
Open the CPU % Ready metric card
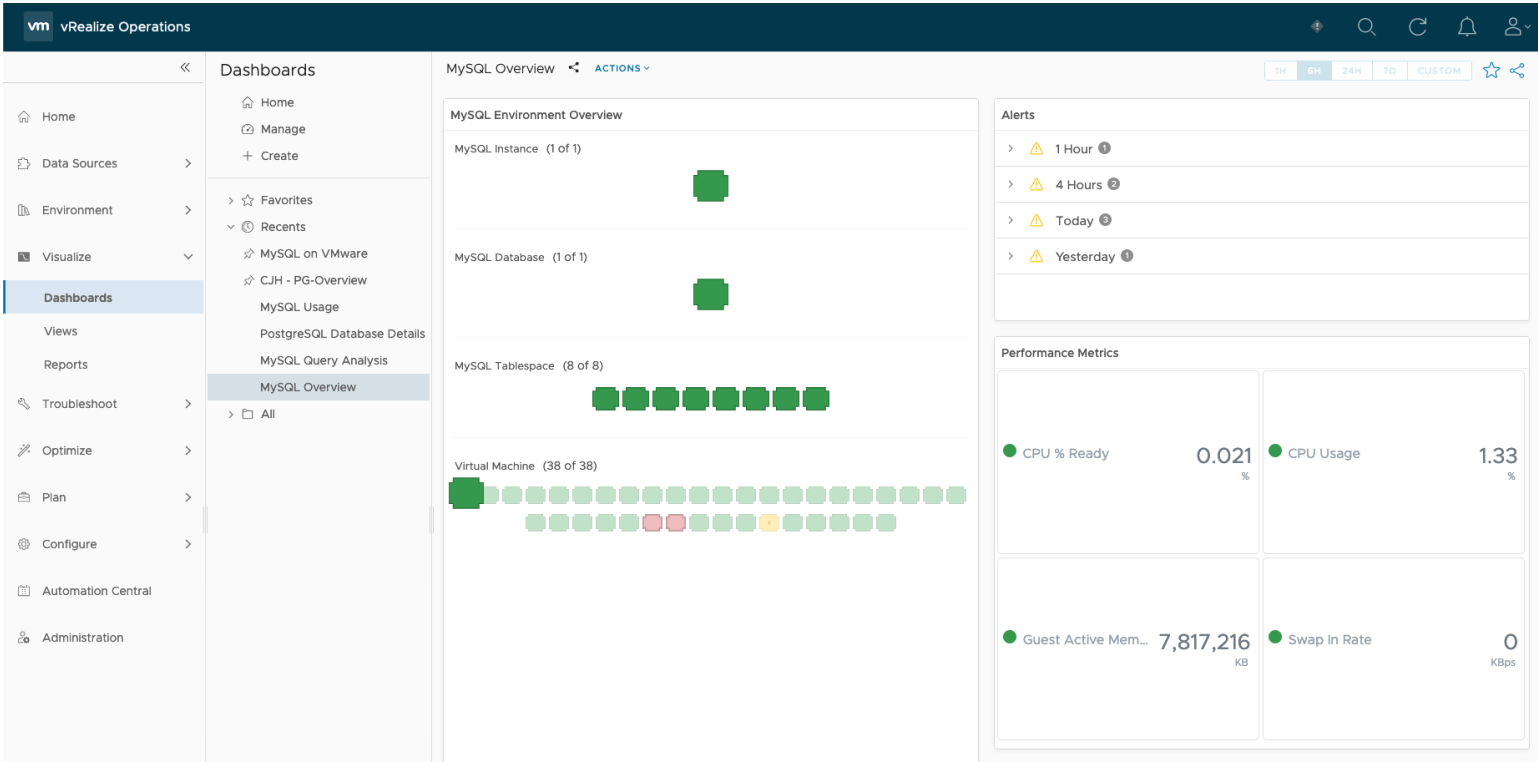point(1128,462)
